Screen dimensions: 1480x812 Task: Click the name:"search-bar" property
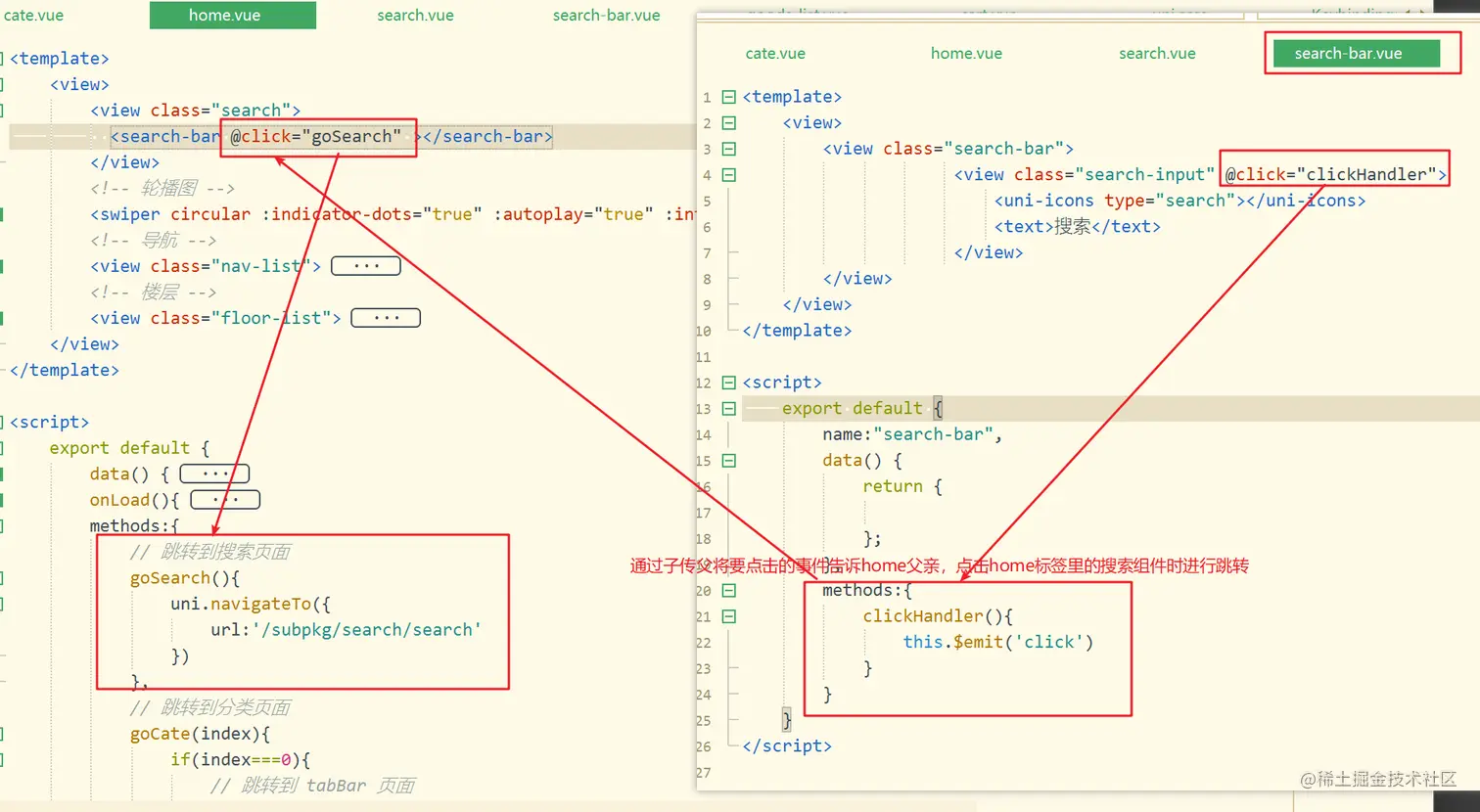click(912, 434)
